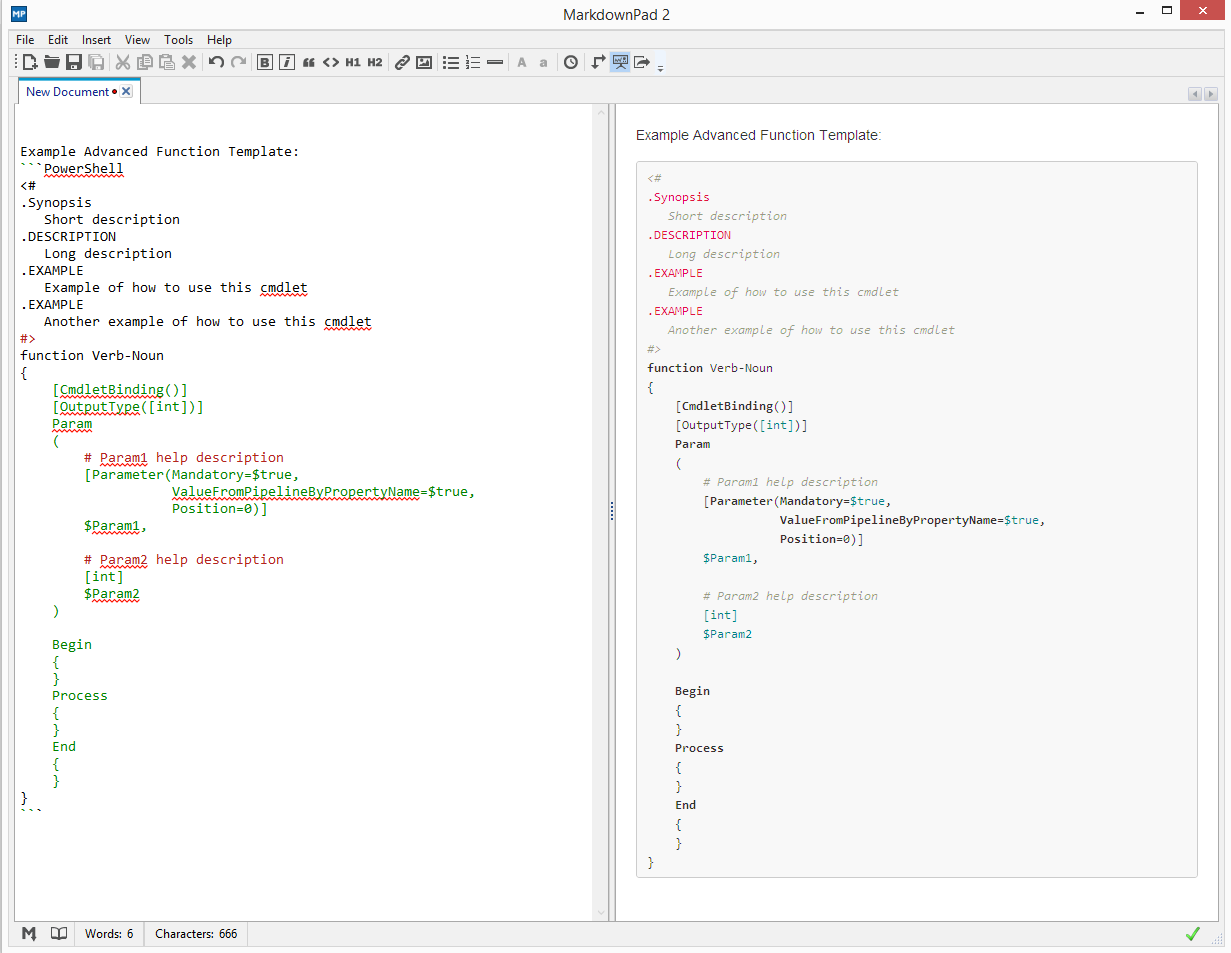
Task: Create a new document via toolbar icon
Action: [x=30, y=62]
